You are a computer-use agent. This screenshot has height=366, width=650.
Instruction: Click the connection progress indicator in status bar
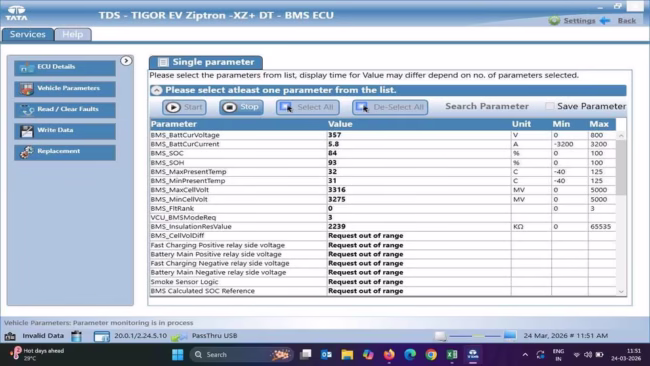click(475, 336)
